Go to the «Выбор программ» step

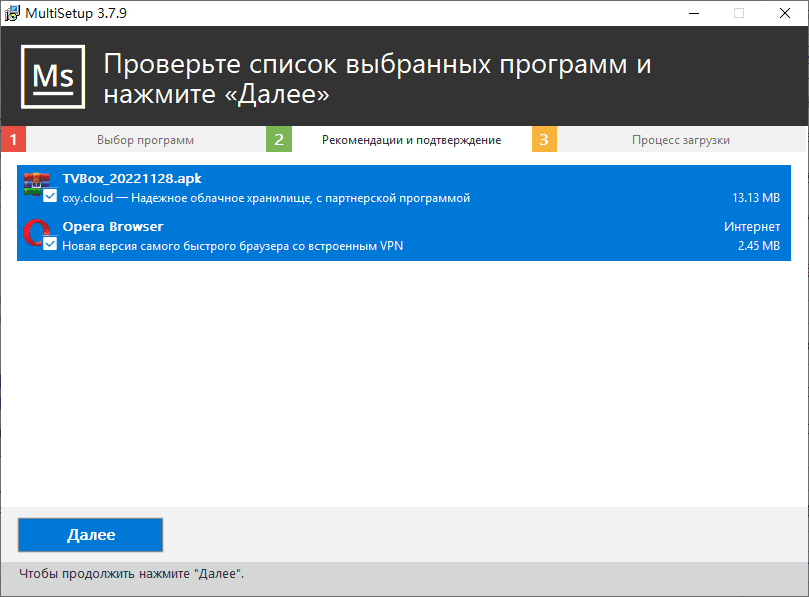click(x=145, y=140)
